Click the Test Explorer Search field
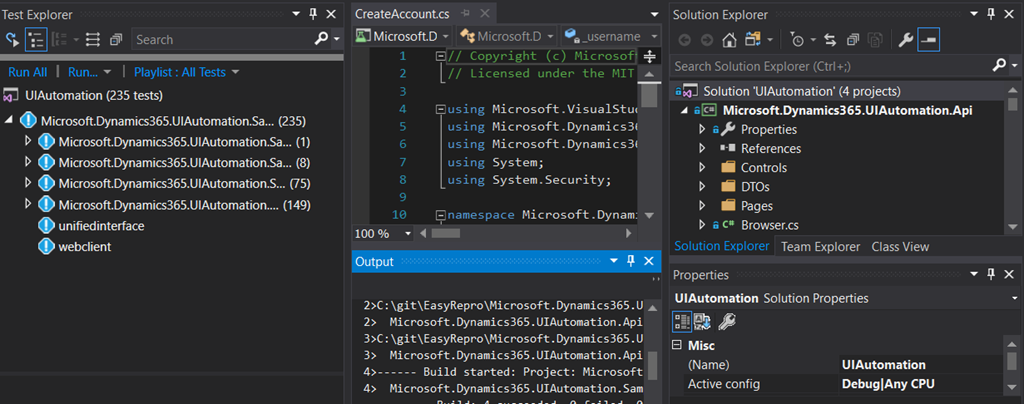Image resolution: width=1024 pixels, height=404 pixels. 221,39
